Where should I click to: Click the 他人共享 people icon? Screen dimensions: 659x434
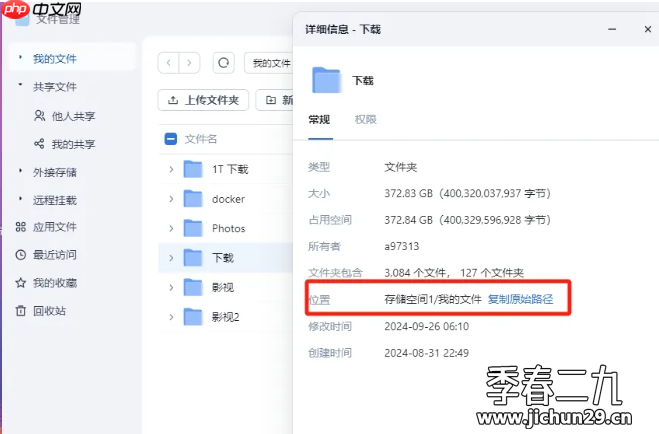pyautogui.click(x=40, y=116)
